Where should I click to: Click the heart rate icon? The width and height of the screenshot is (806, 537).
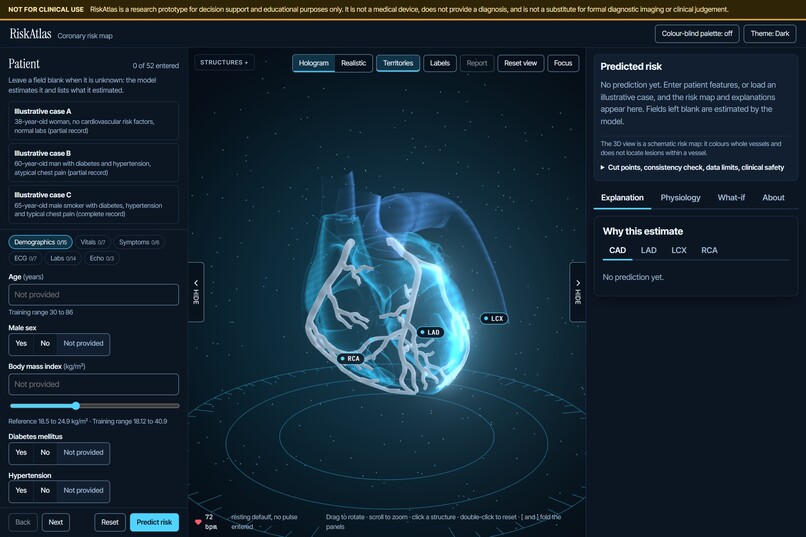198,522
